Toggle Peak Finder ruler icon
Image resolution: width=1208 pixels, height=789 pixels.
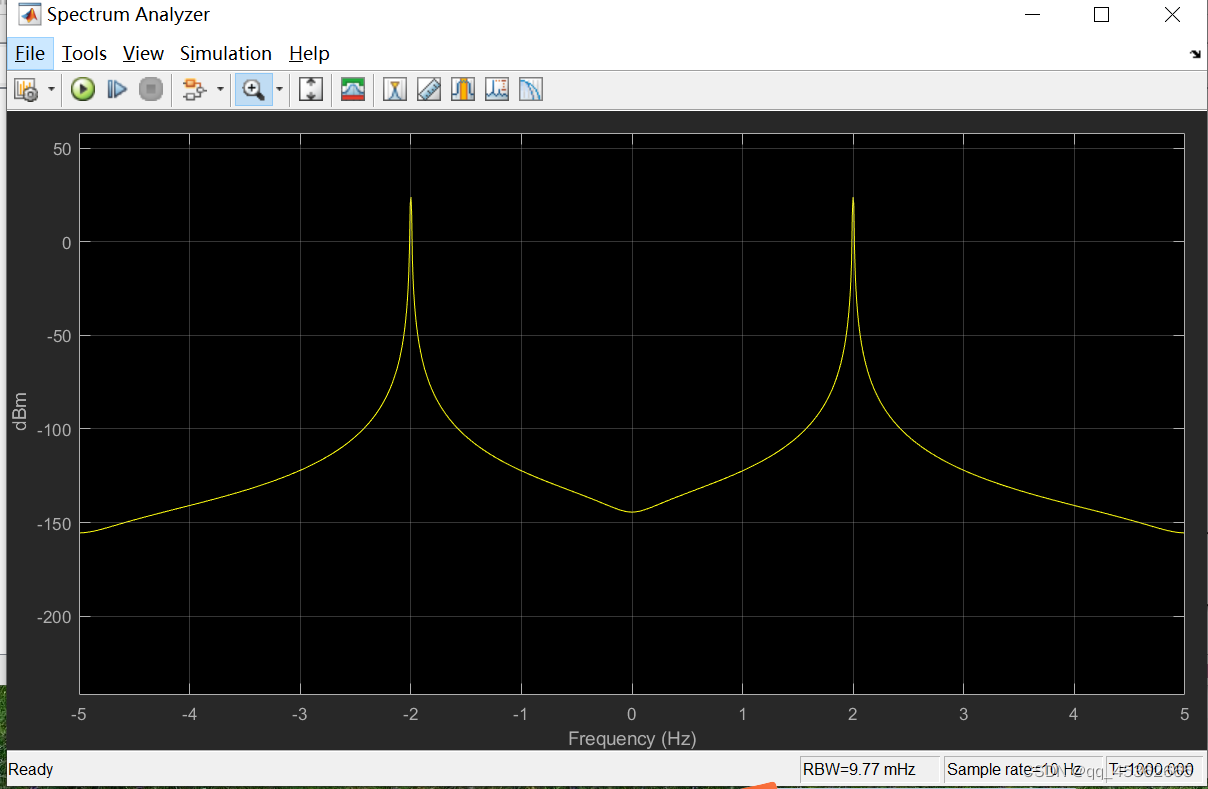point(429,90)
